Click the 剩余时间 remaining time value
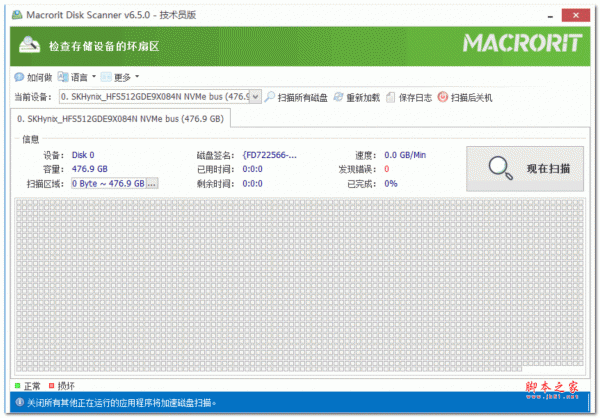The image size is (600, 418). pyautogui.click(x=253, y=184)
